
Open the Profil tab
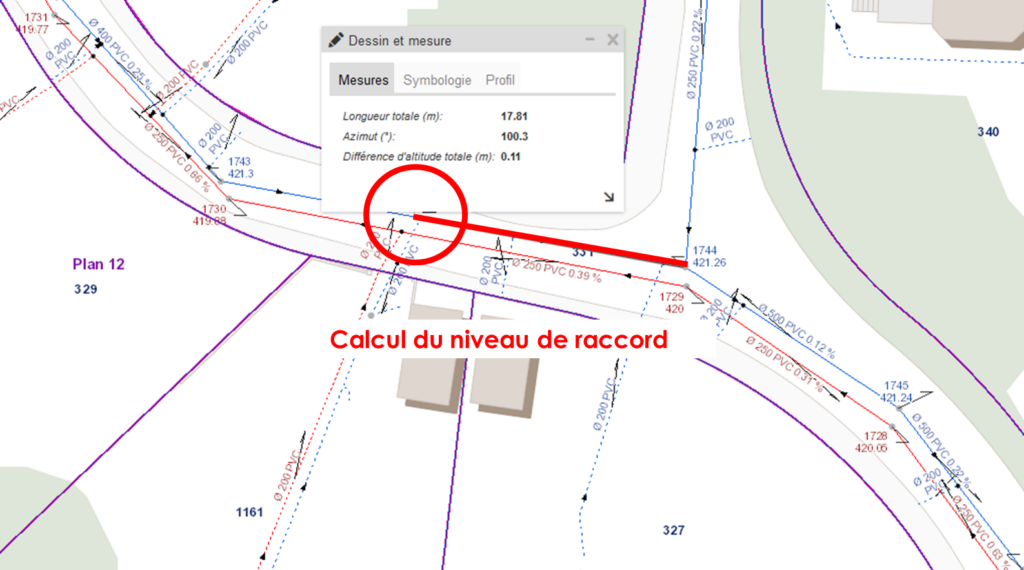coord(500,80)
